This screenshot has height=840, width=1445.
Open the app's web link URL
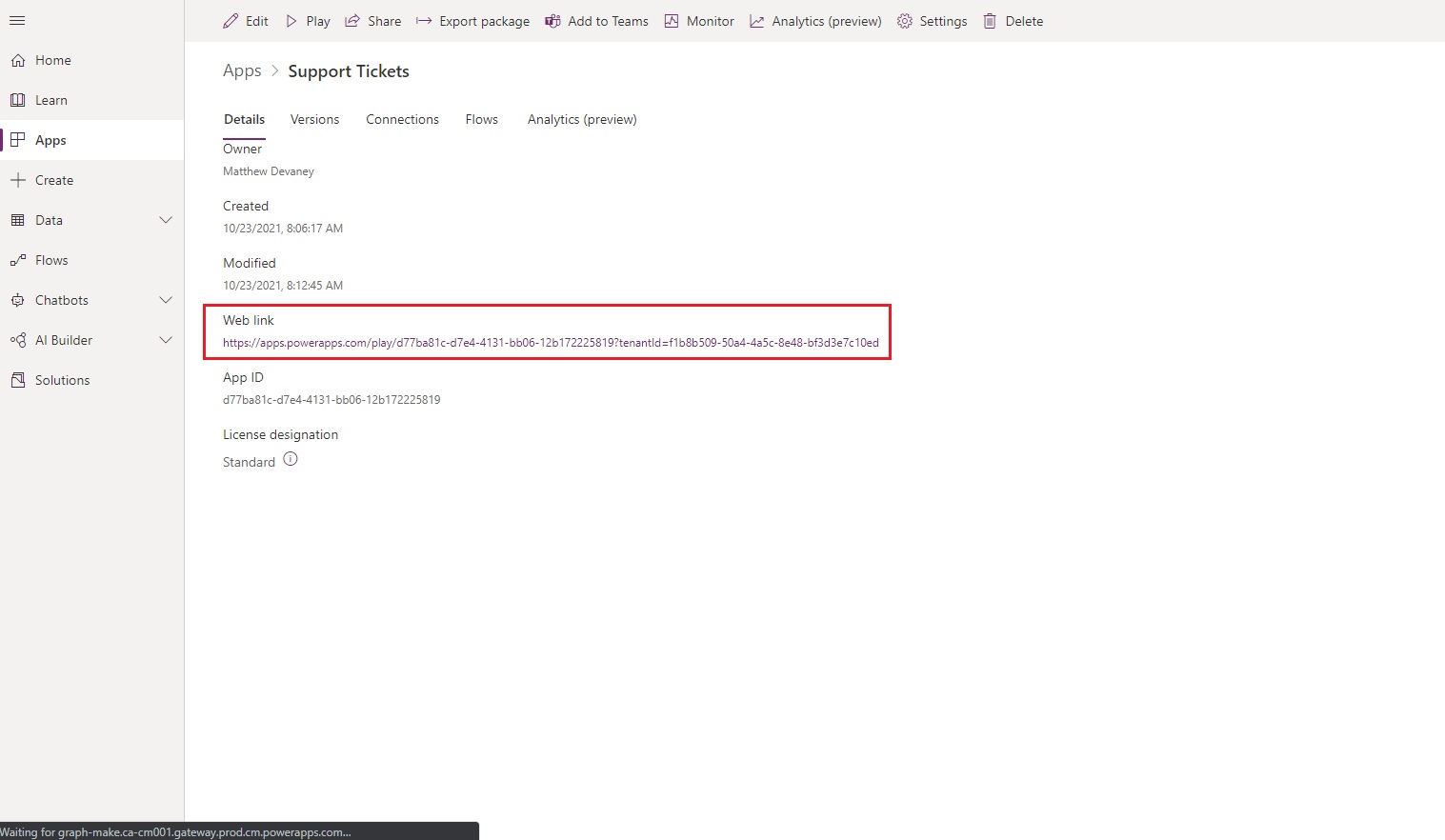tap(551, 343)
